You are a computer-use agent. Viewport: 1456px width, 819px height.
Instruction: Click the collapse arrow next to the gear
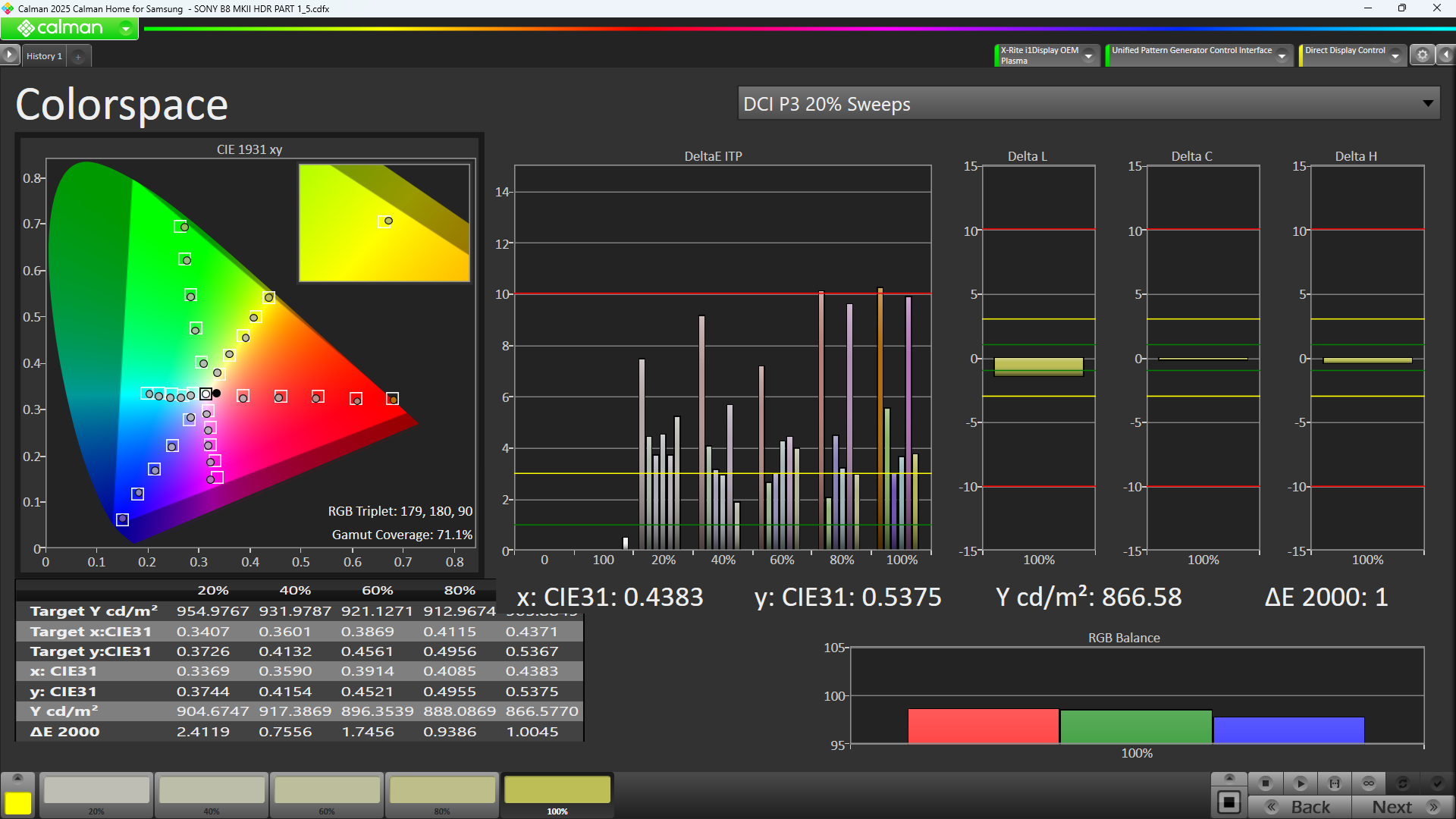click(x=1445, y=55)
